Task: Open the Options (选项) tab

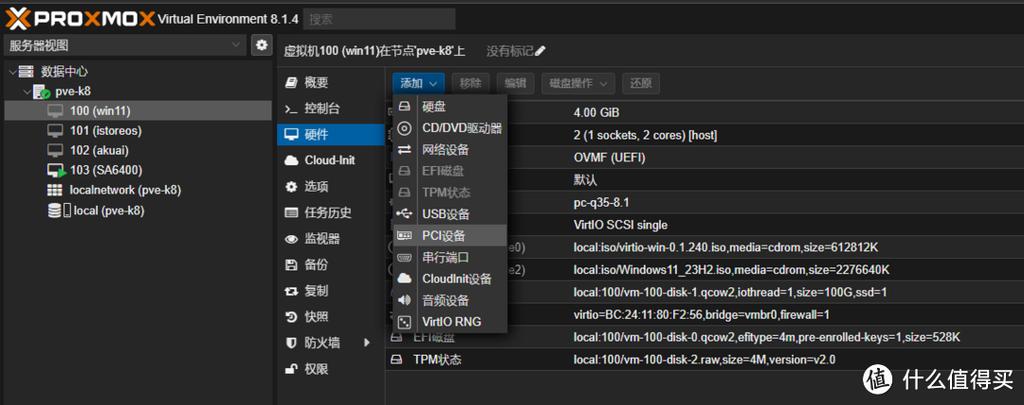Action: (x=330, y=187)
